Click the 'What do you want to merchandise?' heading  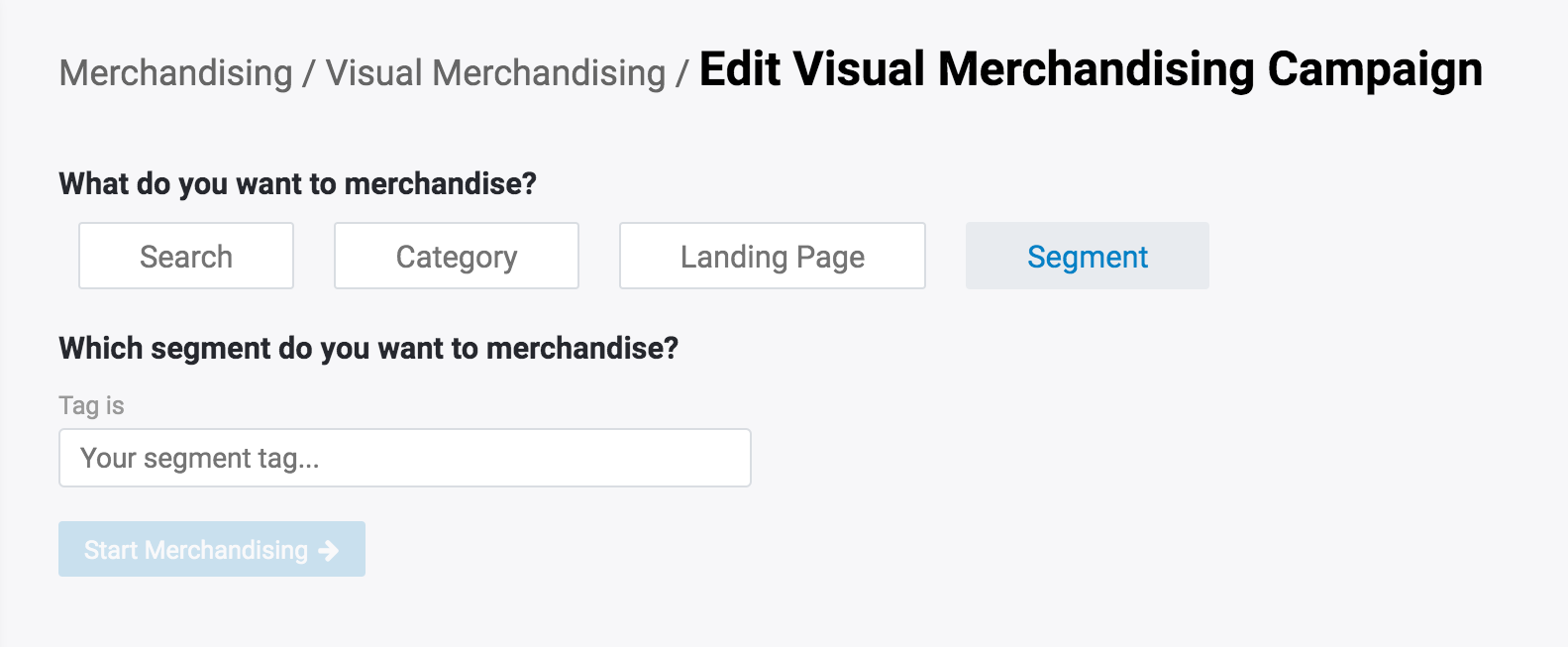(x=297, y=183)
